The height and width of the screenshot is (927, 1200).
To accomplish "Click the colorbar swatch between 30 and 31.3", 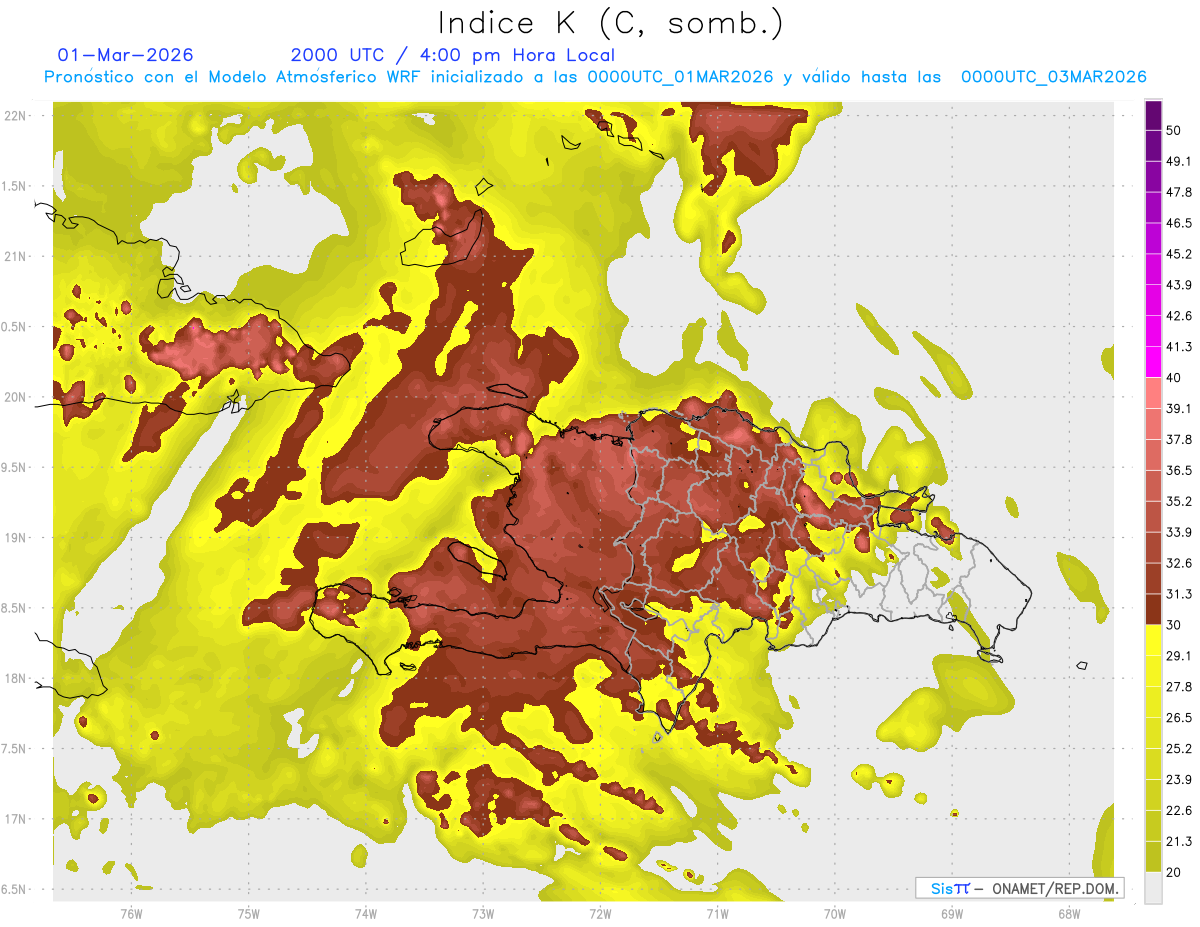I will click(1153, 610).
